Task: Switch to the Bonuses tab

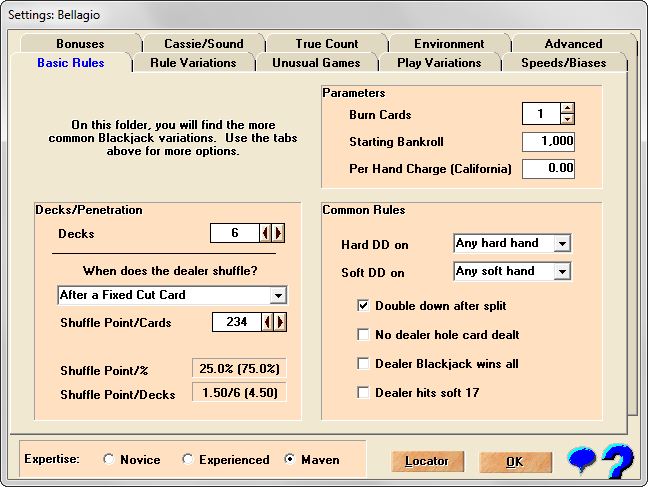Action: coord(80,43)
